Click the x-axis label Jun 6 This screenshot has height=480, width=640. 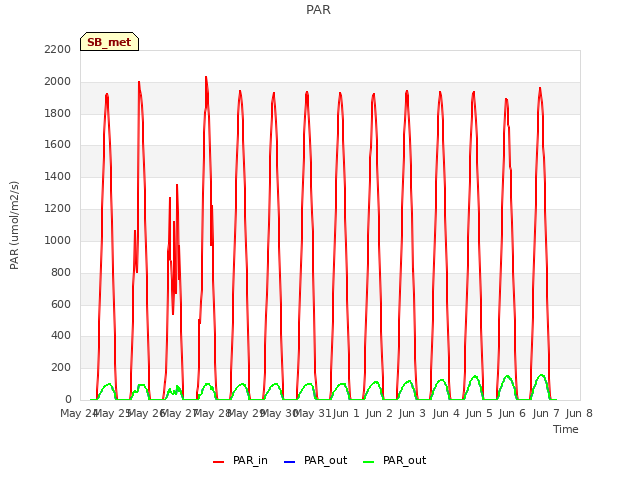coord(512,413)
